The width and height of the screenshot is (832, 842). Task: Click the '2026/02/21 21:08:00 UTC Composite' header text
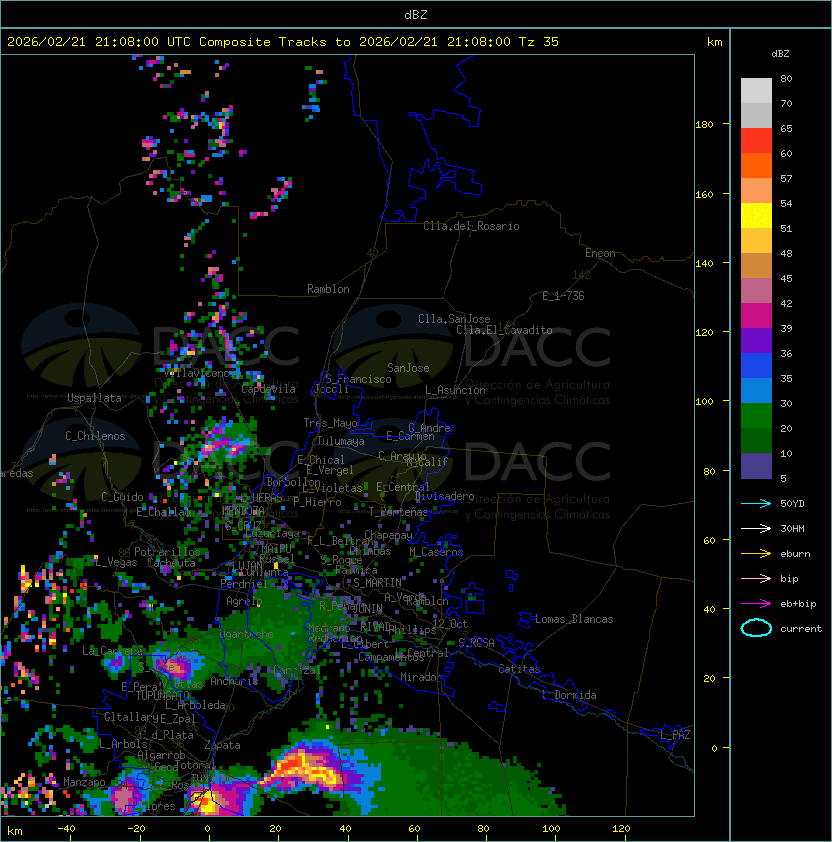139,42
